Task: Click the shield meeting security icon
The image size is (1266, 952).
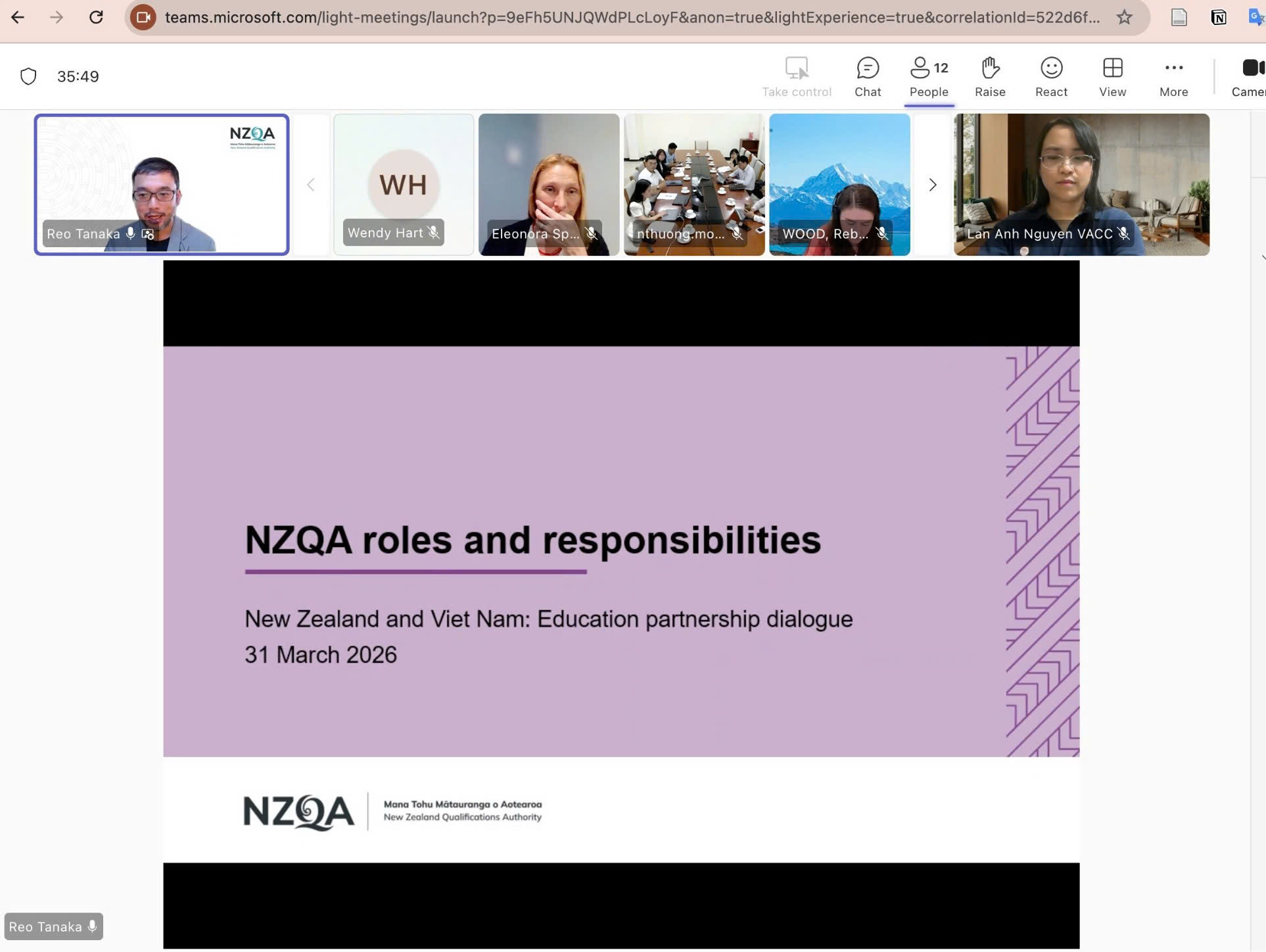Action: [28, 76]
